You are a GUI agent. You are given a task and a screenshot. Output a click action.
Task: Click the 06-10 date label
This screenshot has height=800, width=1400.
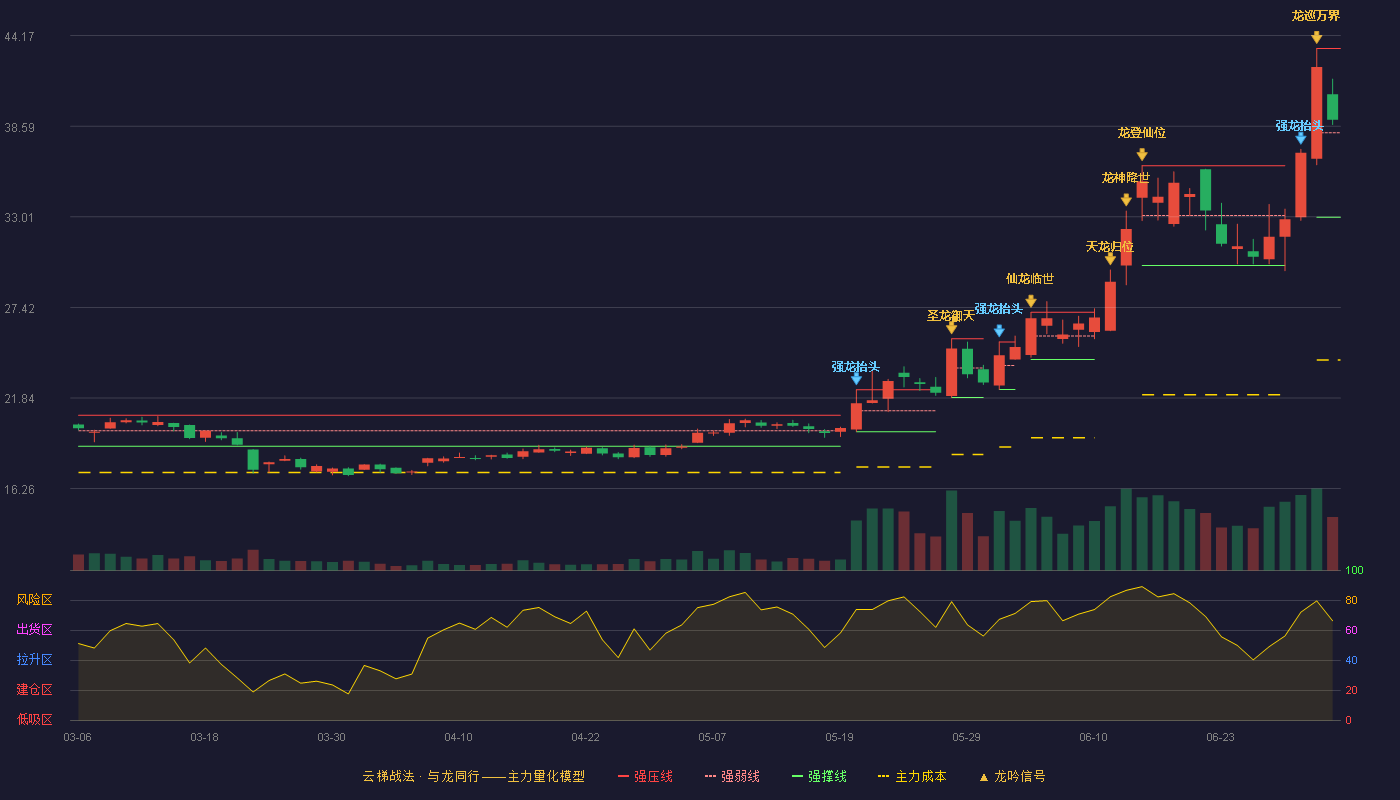click(1093, 737)
